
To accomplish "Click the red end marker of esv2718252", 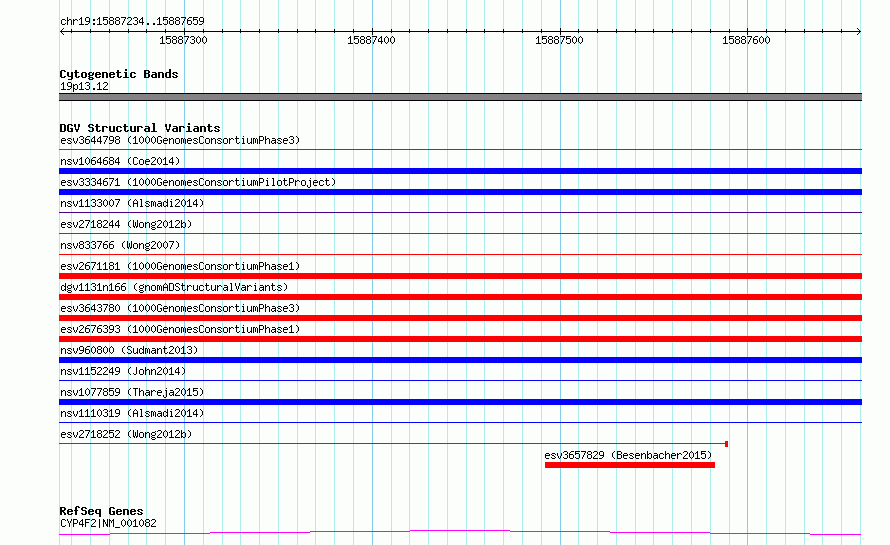I will tap(727, 444).
